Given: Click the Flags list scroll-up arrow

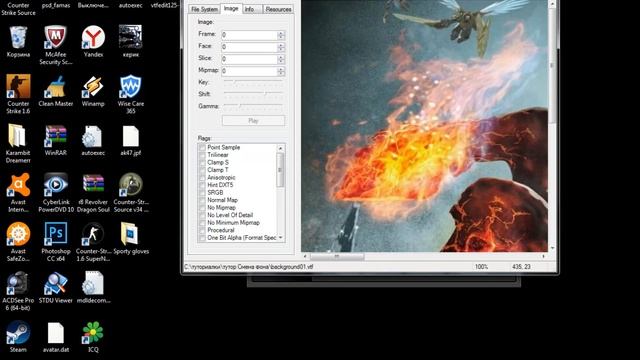Looking at the screenshot, I should (280, 148).
